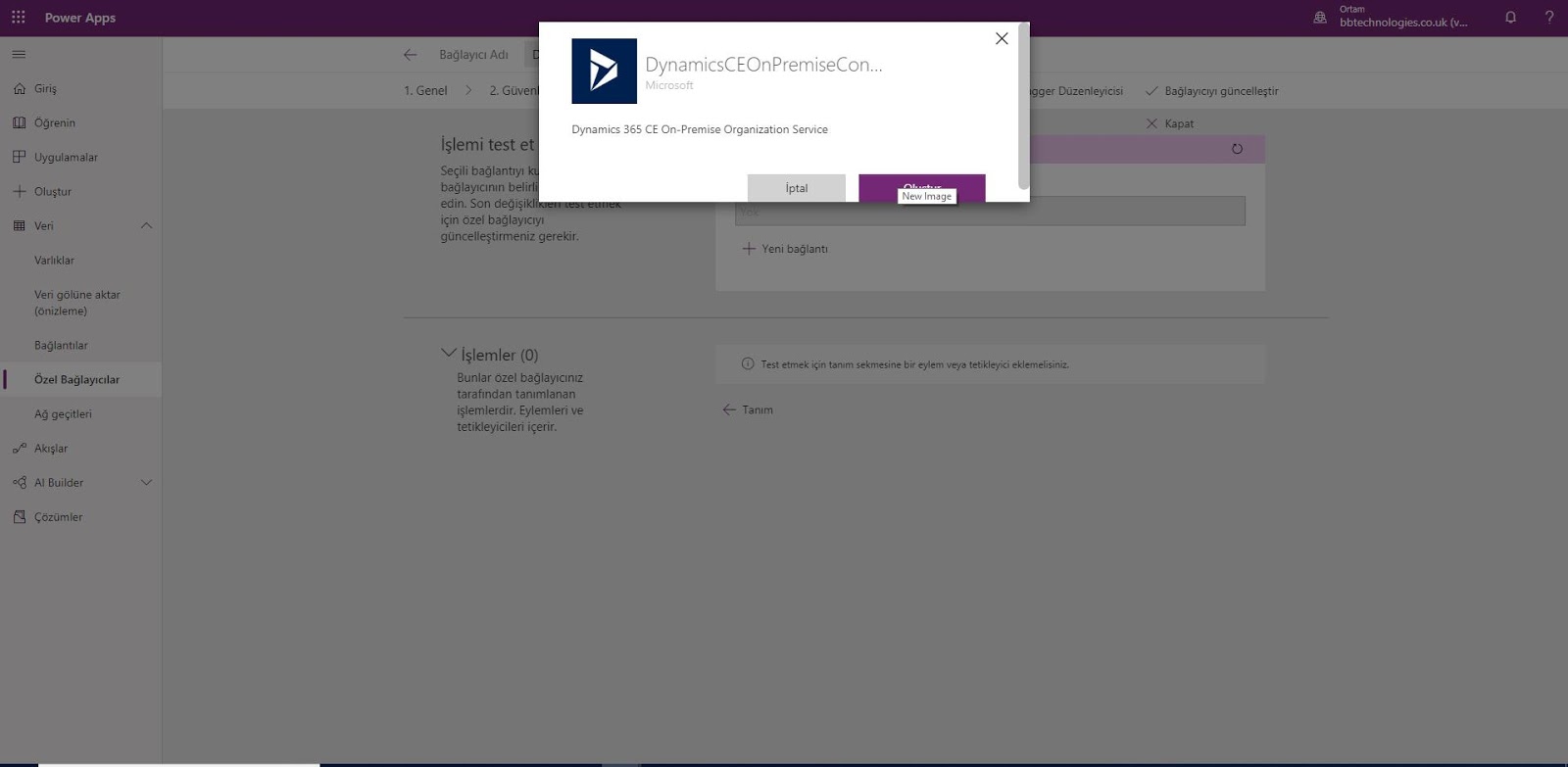The width and height of the screenshot is (1568, 767).
Task: Go to step 1. Genel
Action: click(x=425, y=90)
